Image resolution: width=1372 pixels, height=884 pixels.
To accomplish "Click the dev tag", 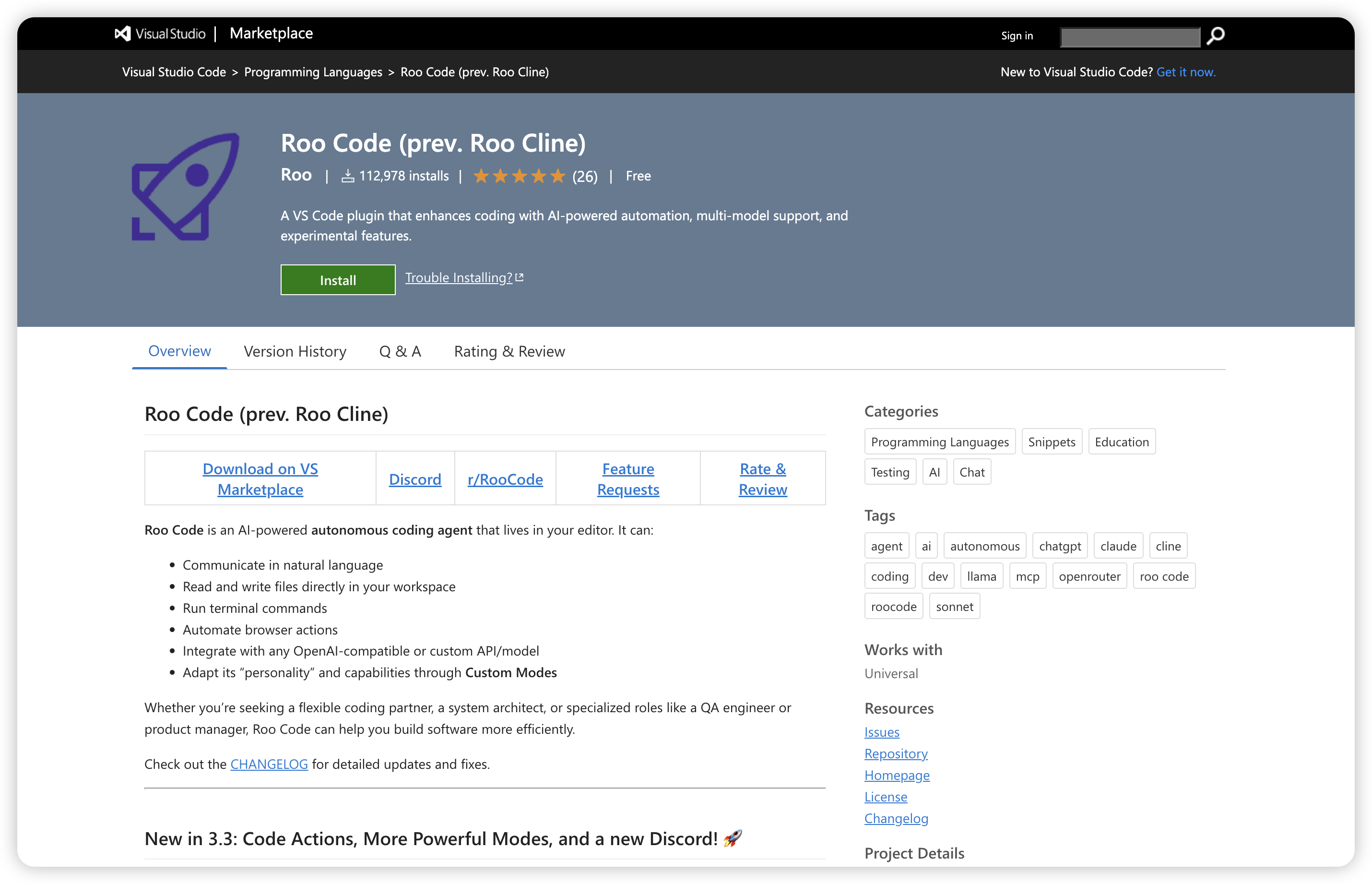I will (938, 576).
